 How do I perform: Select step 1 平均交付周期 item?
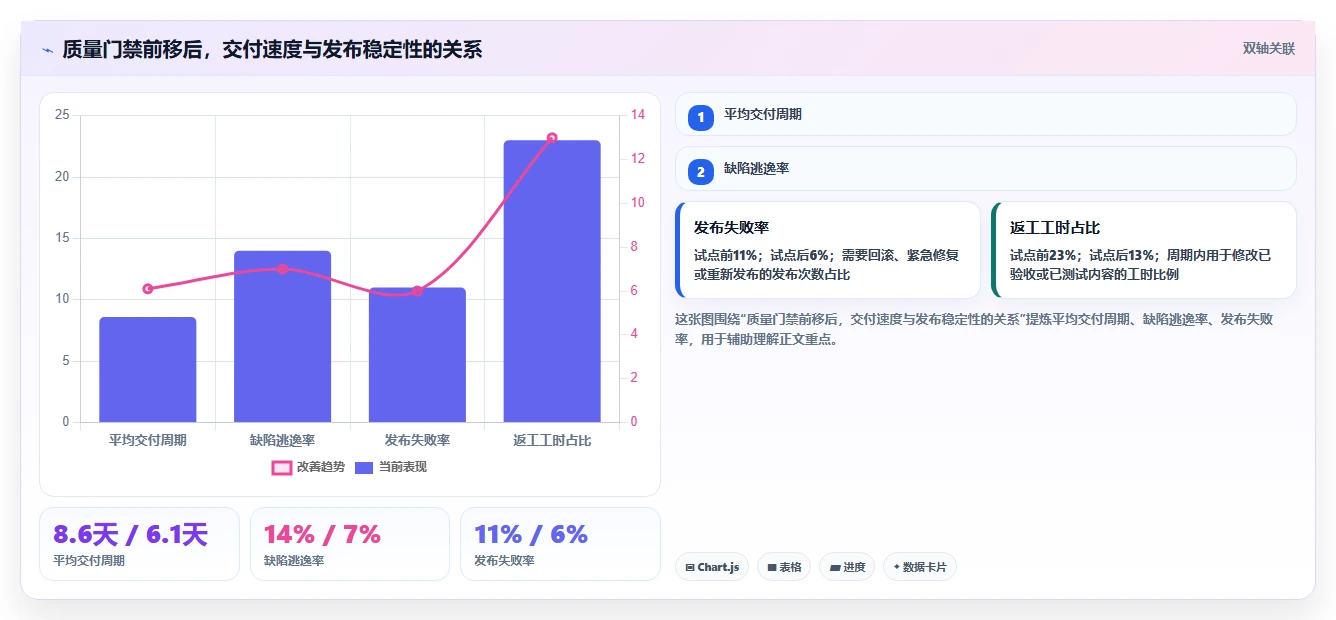986,114
